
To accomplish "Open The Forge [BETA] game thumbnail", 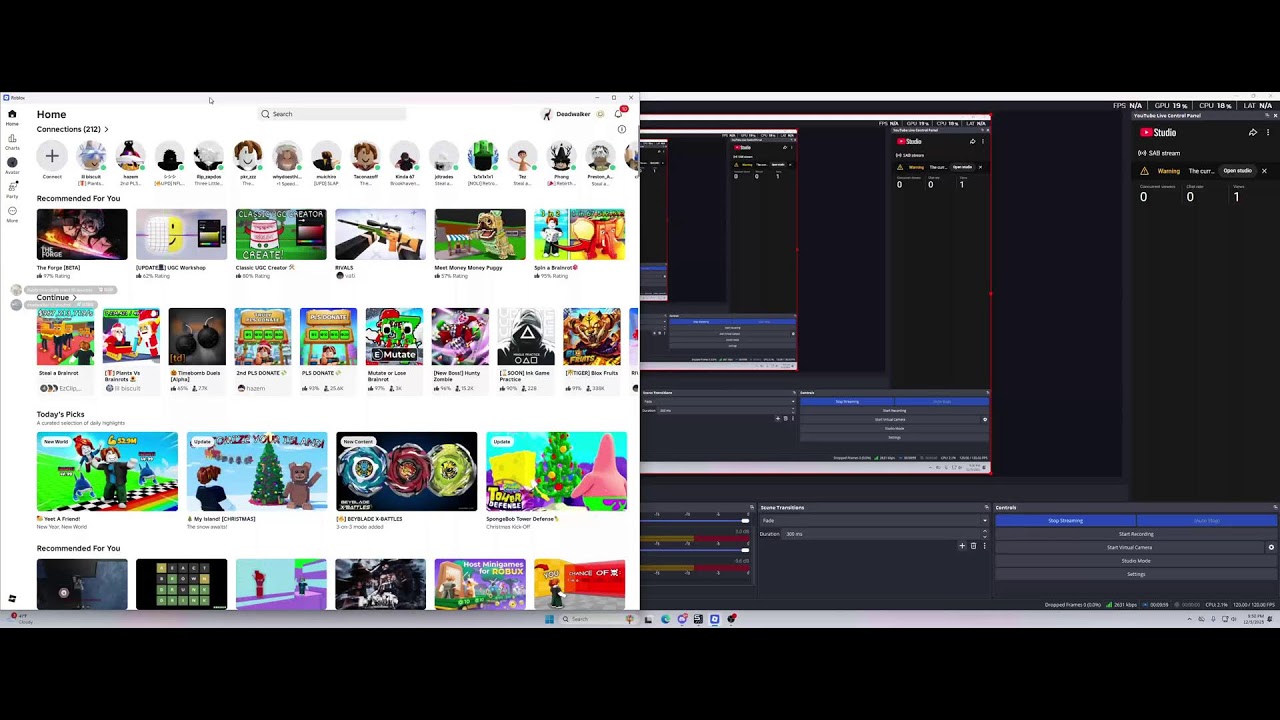I will (82, 235).
